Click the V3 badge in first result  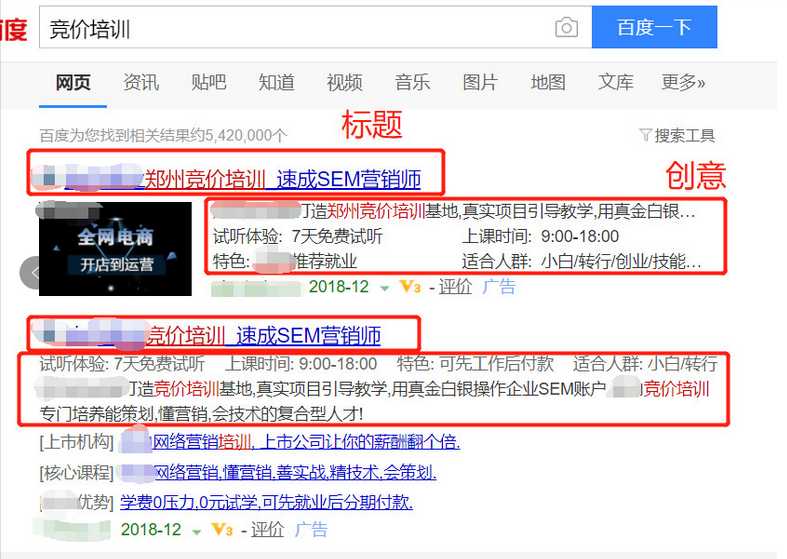(x=410, y=287)
